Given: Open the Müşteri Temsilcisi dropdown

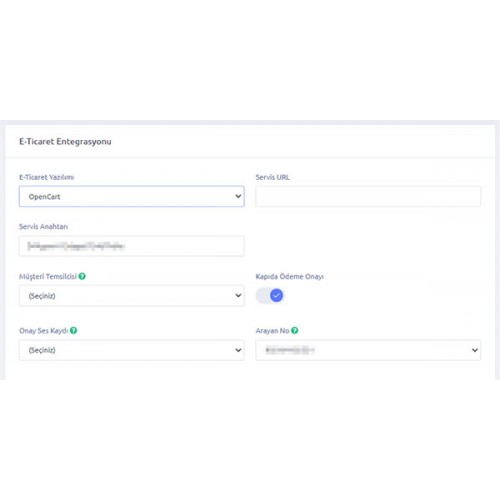Looking at the screenshot, I should 132,296.
